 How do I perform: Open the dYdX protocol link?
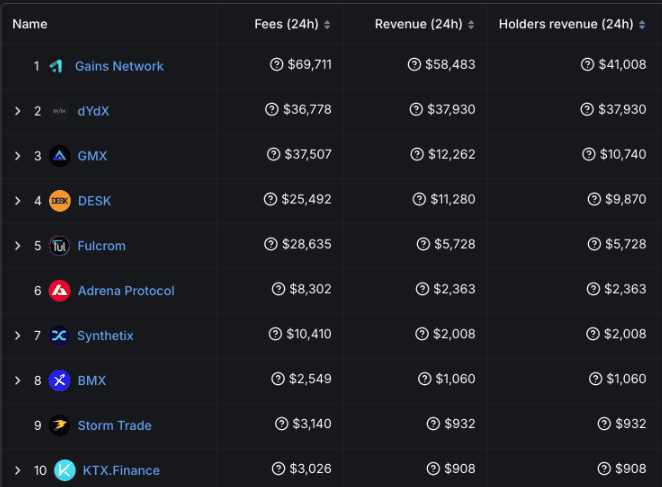pyautogui.click(x=93, y=111)
